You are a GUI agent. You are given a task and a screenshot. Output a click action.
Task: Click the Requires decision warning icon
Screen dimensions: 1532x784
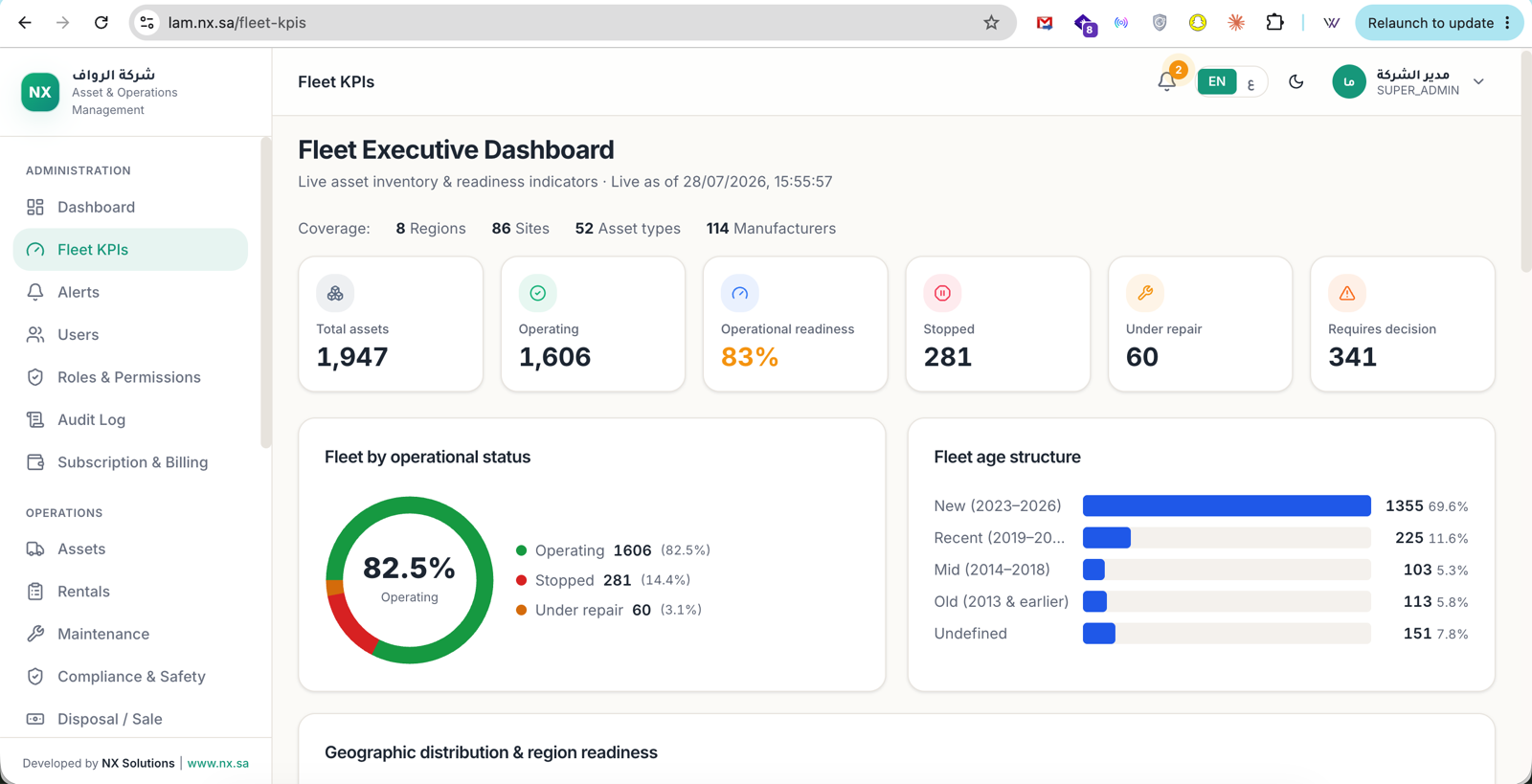pyautogui.click(x=1347, y=293)
